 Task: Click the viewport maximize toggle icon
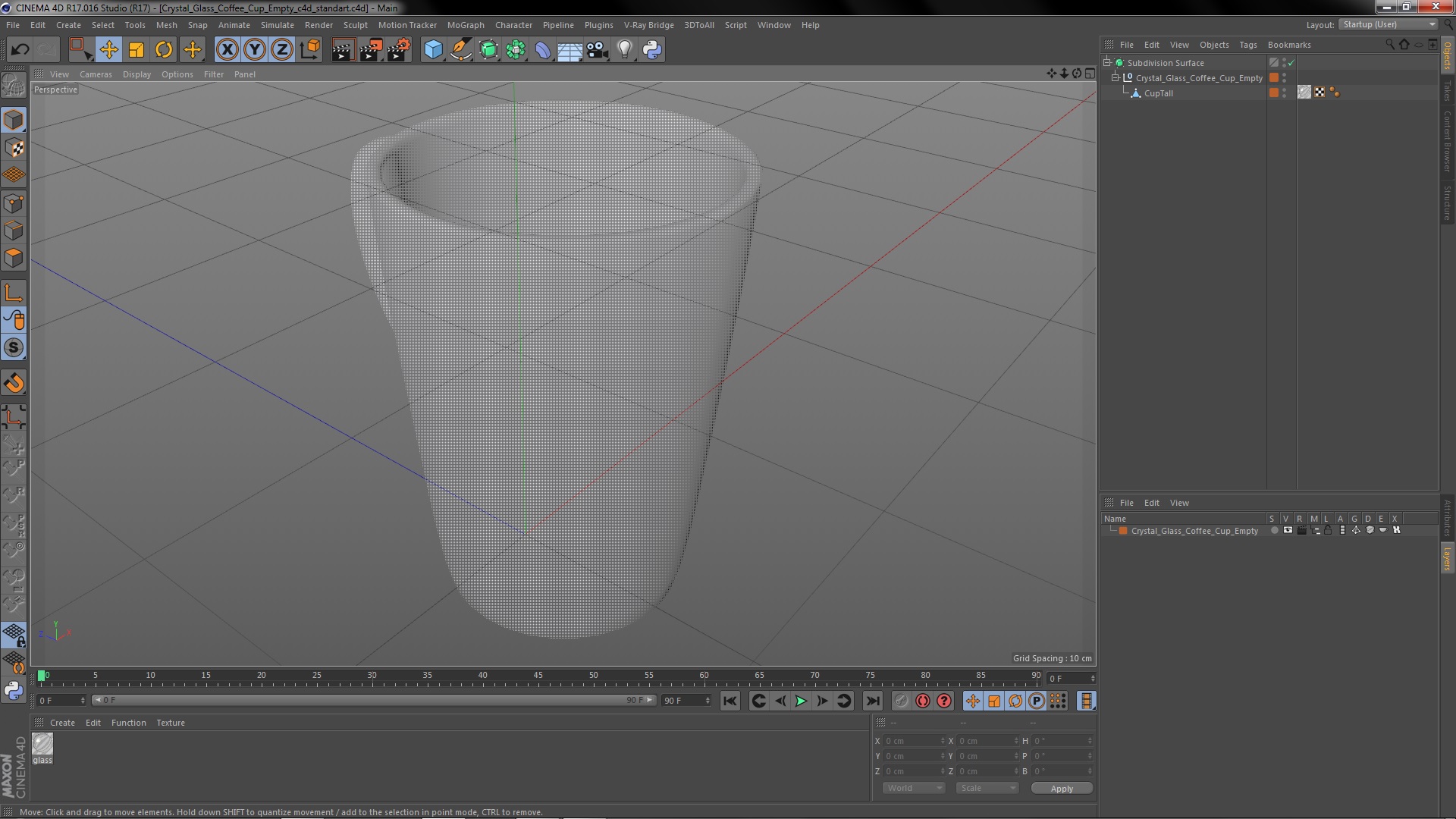pyautogui.click(x=1090, y=74)
